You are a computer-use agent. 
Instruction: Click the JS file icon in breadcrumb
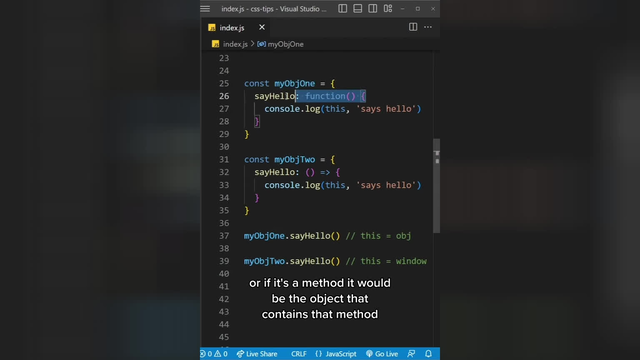pyautogui.click(x=216, y=44)
